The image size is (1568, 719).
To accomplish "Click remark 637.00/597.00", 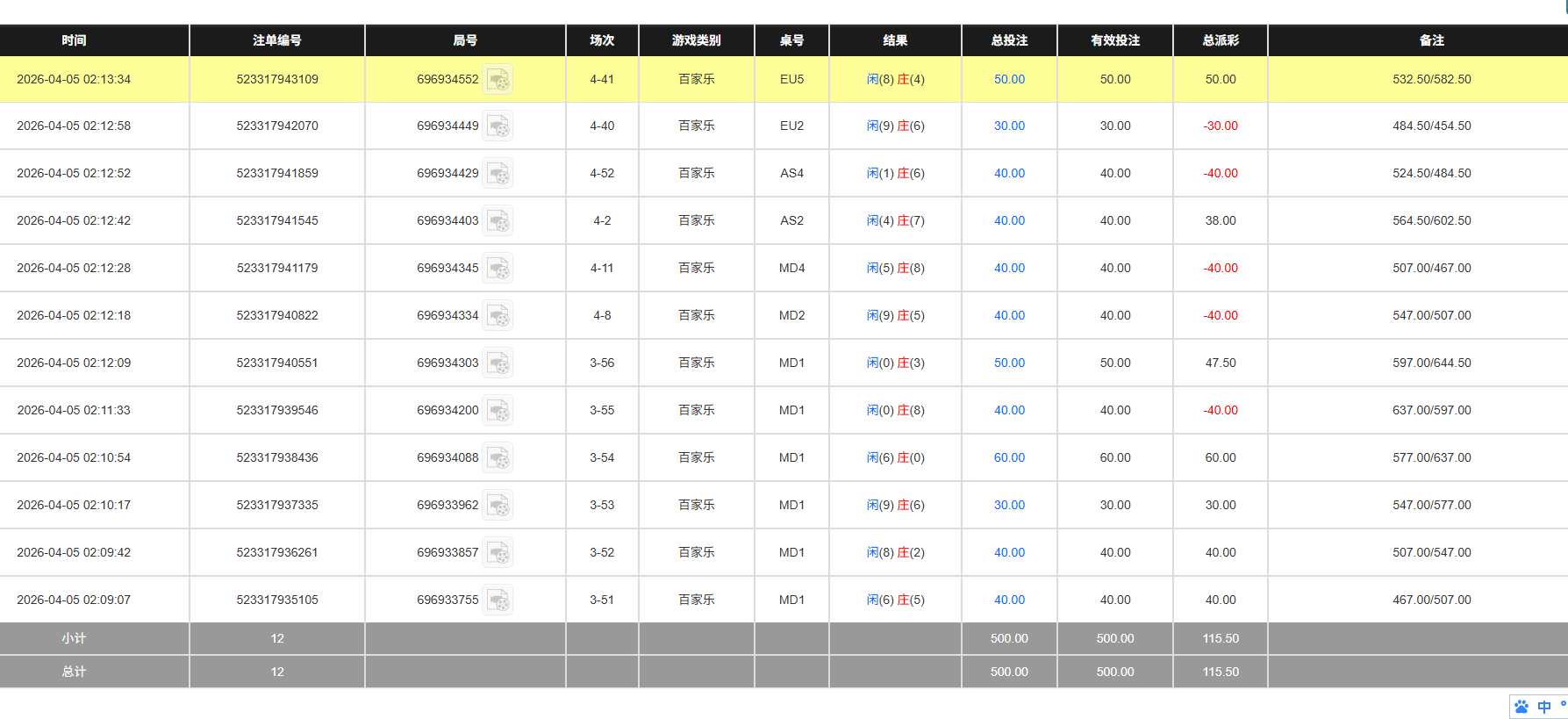I will (1432, 410).
